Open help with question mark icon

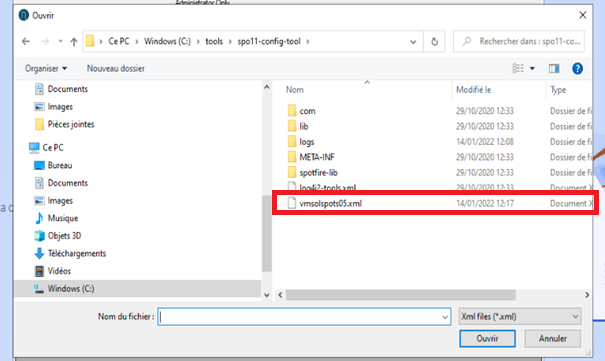[x=577, y=69]
